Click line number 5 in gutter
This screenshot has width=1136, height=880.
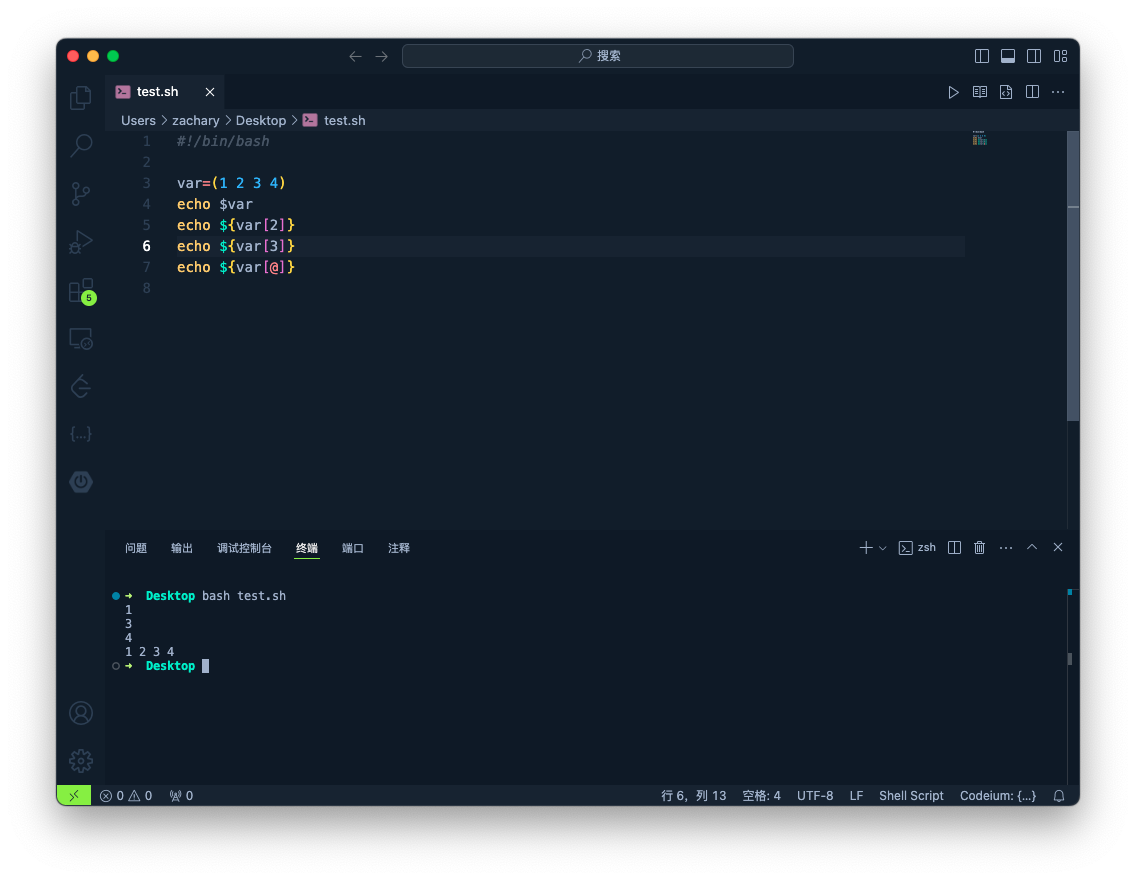146,225
